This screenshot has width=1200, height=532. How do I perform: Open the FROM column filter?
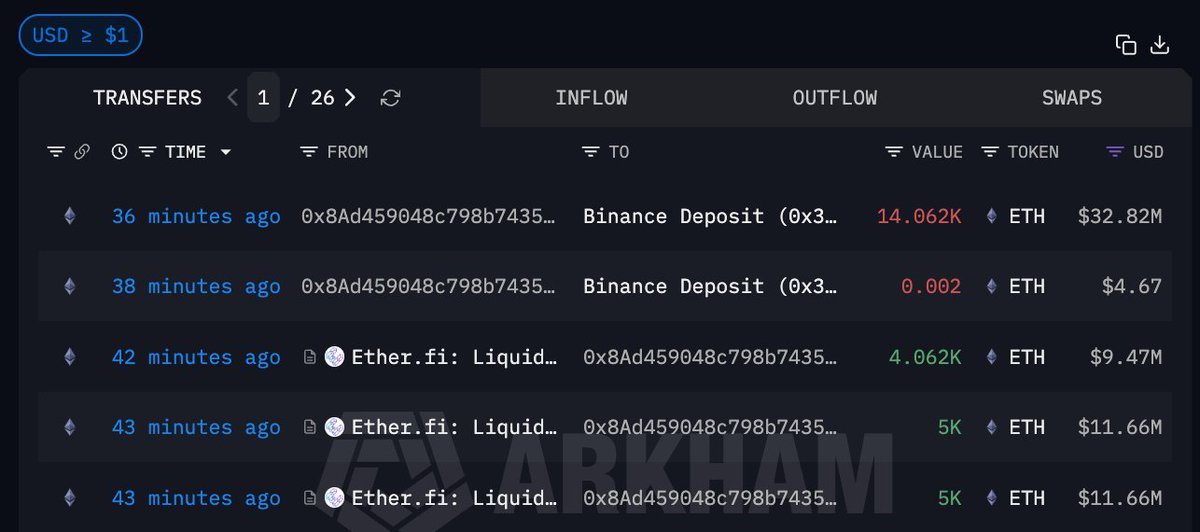point(309,152)
